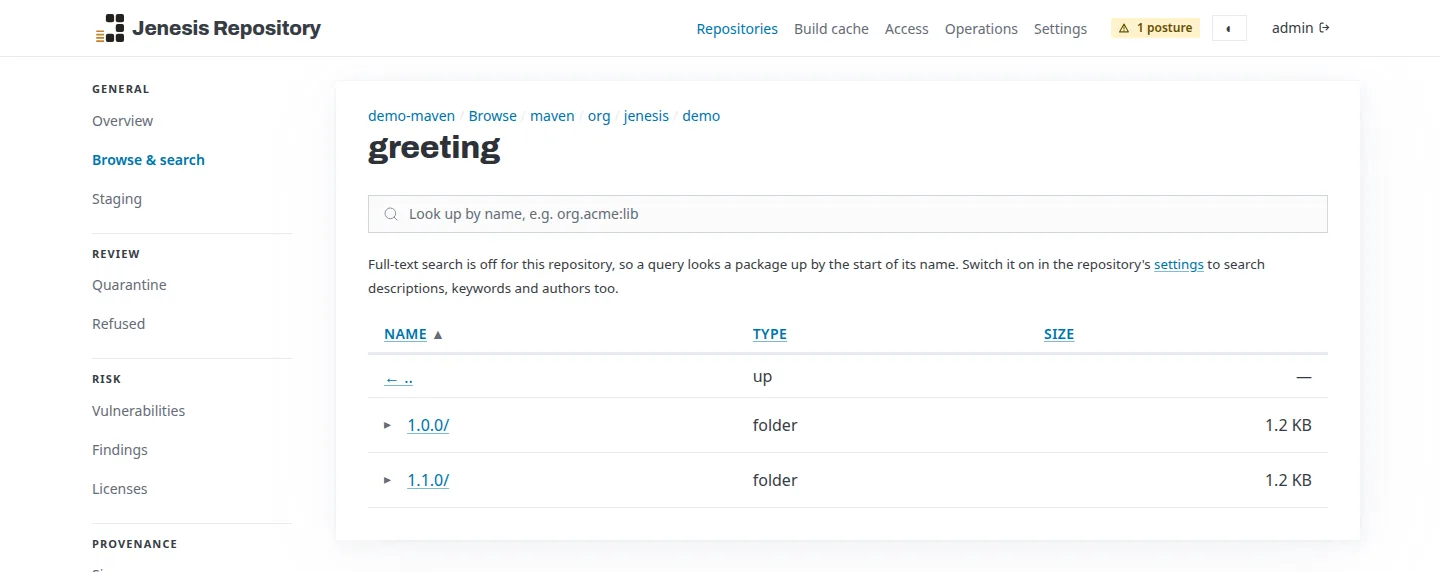
Task: Click the Jenesis Repository logo icon
Action: pos(110,28)
